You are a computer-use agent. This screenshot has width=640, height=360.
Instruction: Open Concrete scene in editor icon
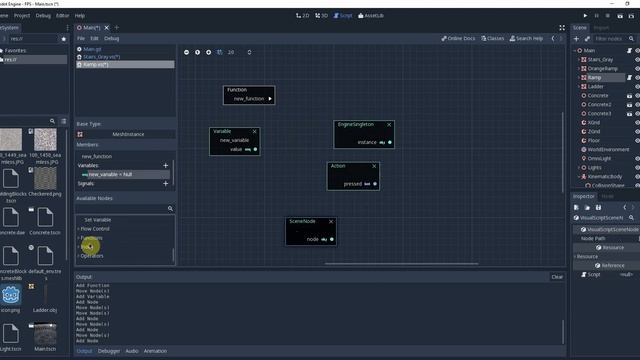click(x=629, y=96)
